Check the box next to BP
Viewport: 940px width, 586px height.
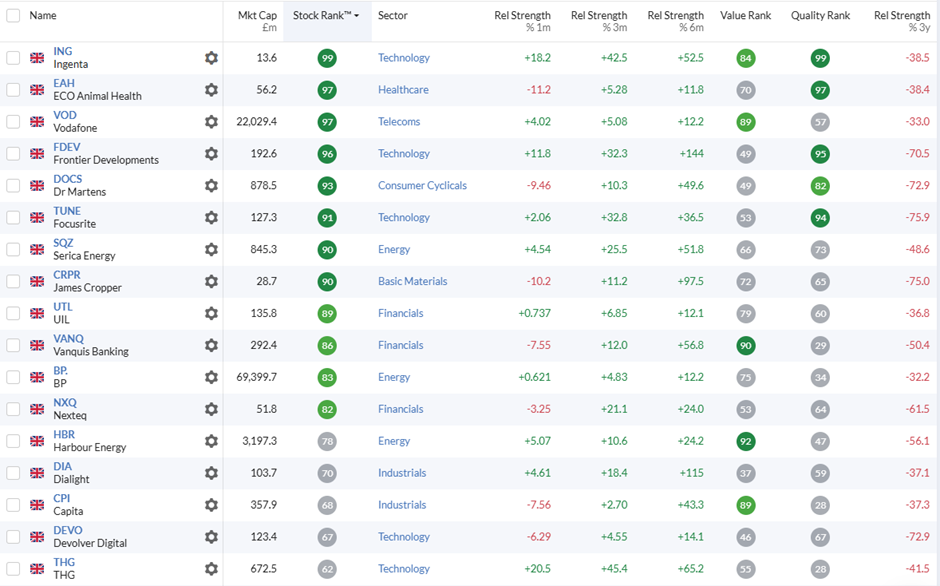tap(13, 377)
